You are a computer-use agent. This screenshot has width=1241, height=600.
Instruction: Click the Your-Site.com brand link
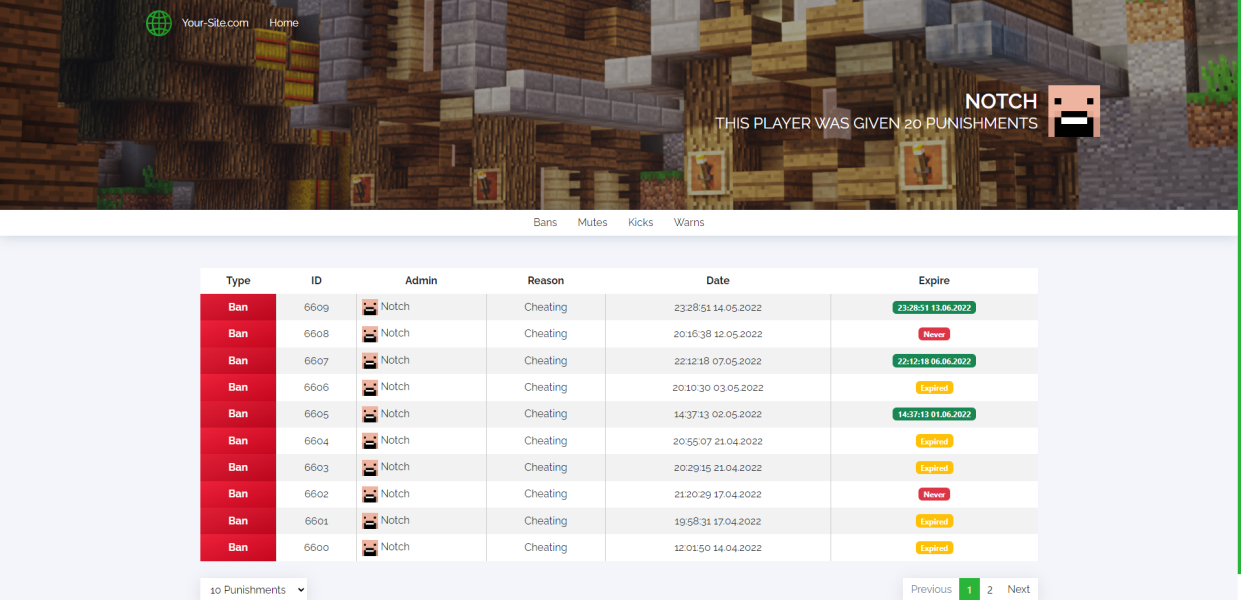(x=215, y=23)
